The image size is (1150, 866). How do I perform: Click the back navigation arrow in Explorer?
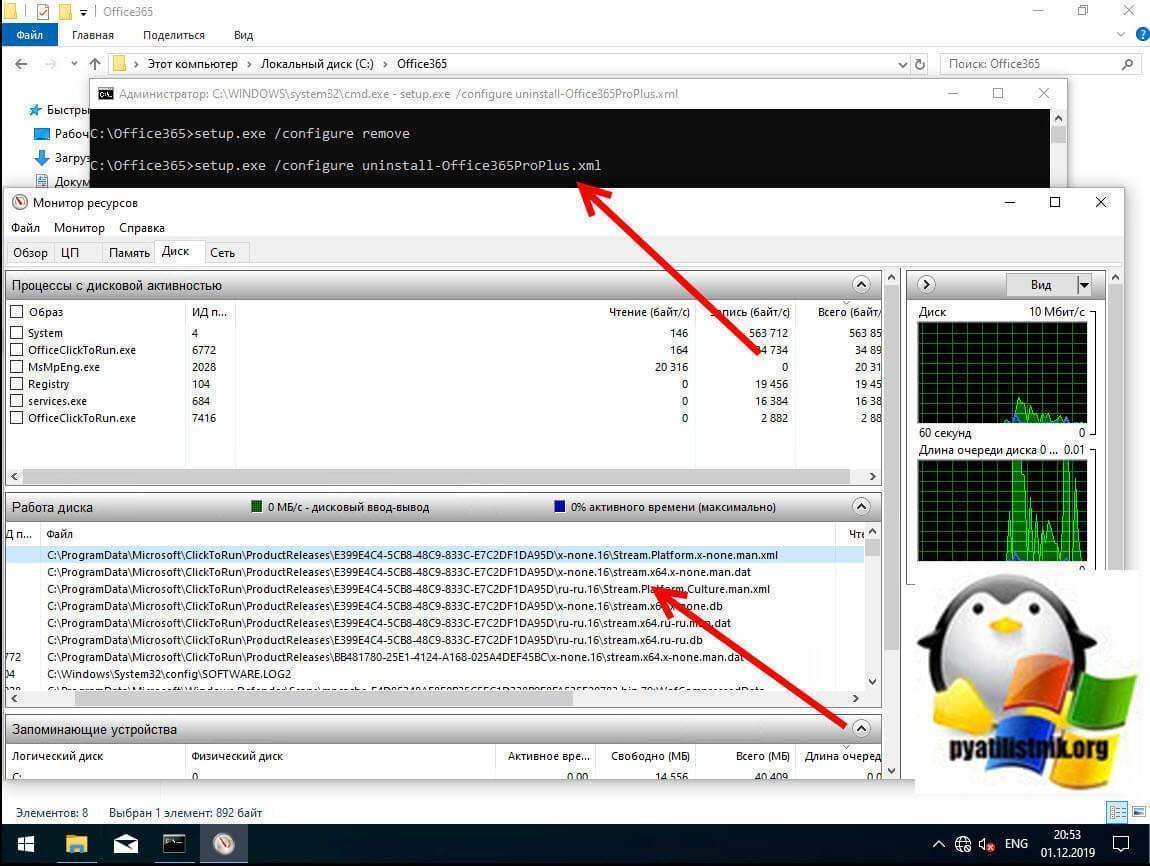pos(20,63)
